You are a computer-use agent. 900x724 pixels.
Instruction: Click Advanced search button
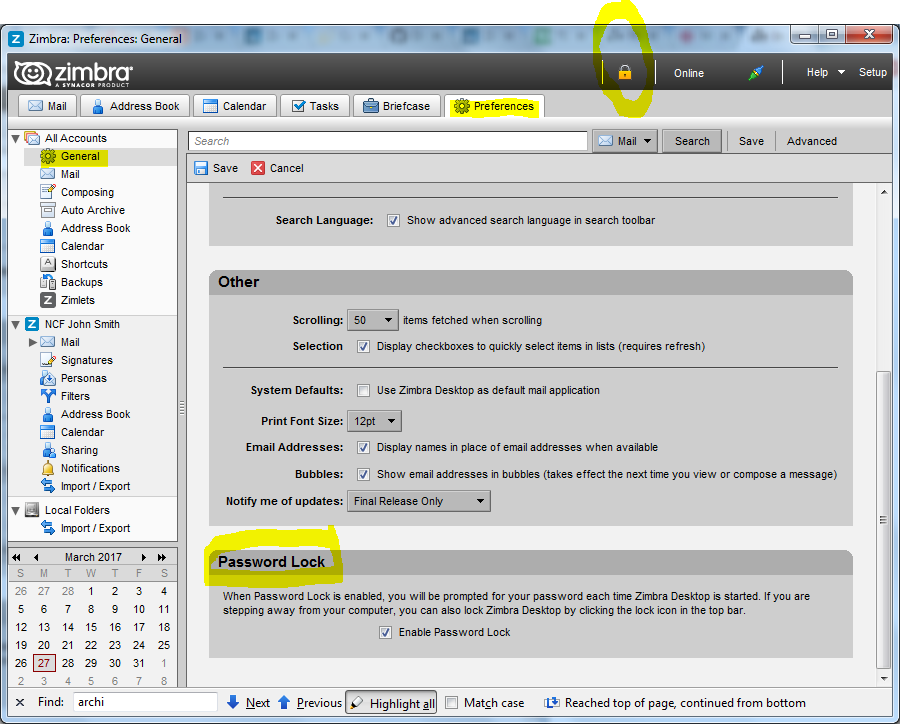coord(812,141)
